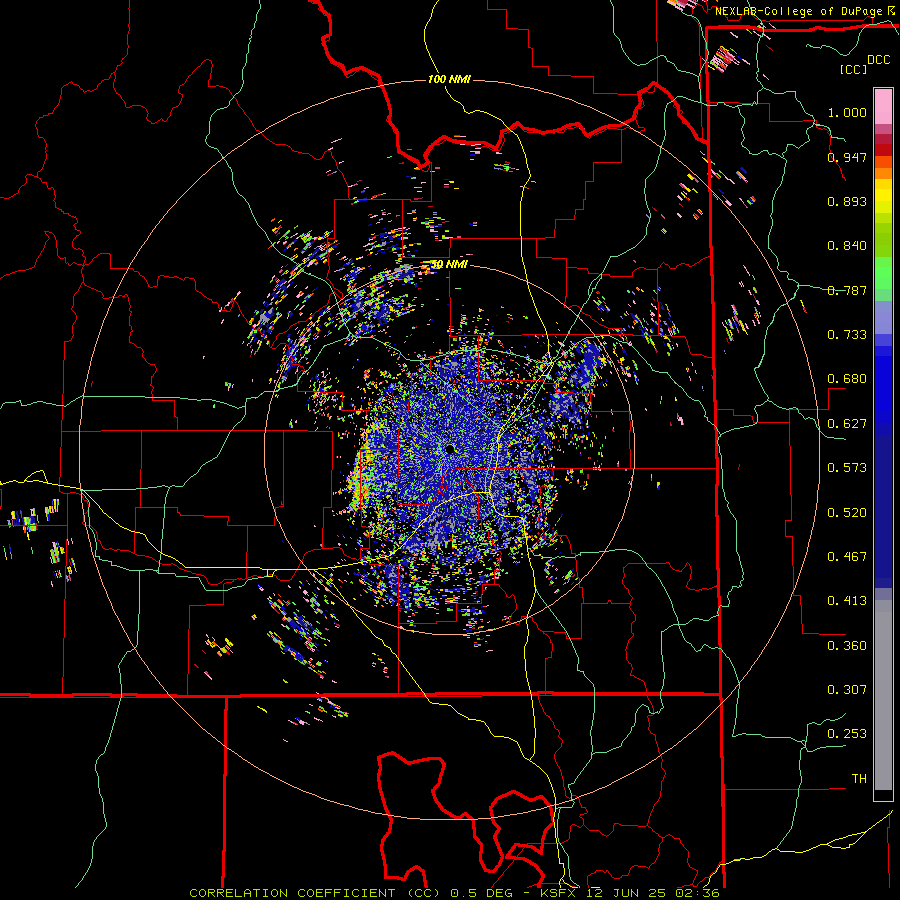The height and width of the screenshot is (900, 900).
Task: Click the 0.627 scale label
Action: [847, 424]
